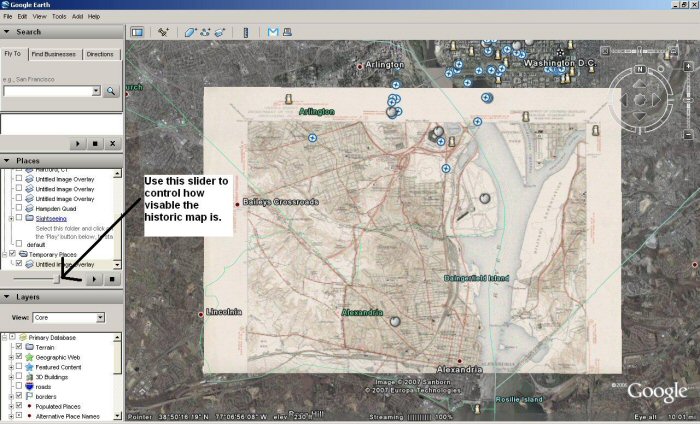The height and width of the screenshot is (424, 700).
Task: Expand the Sightseeing folder tree node
Action: [11, 218]
